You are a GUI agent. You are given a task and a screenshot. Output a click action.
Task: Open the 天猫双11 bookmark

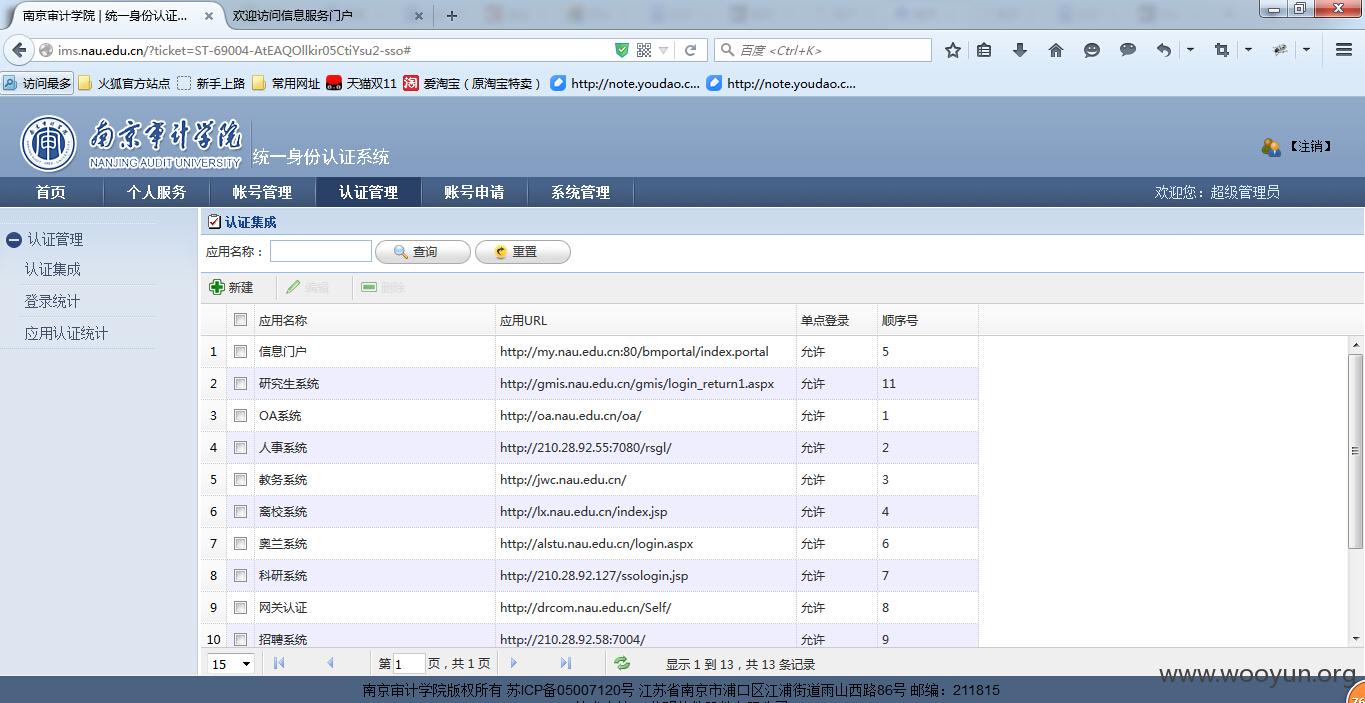362,84
